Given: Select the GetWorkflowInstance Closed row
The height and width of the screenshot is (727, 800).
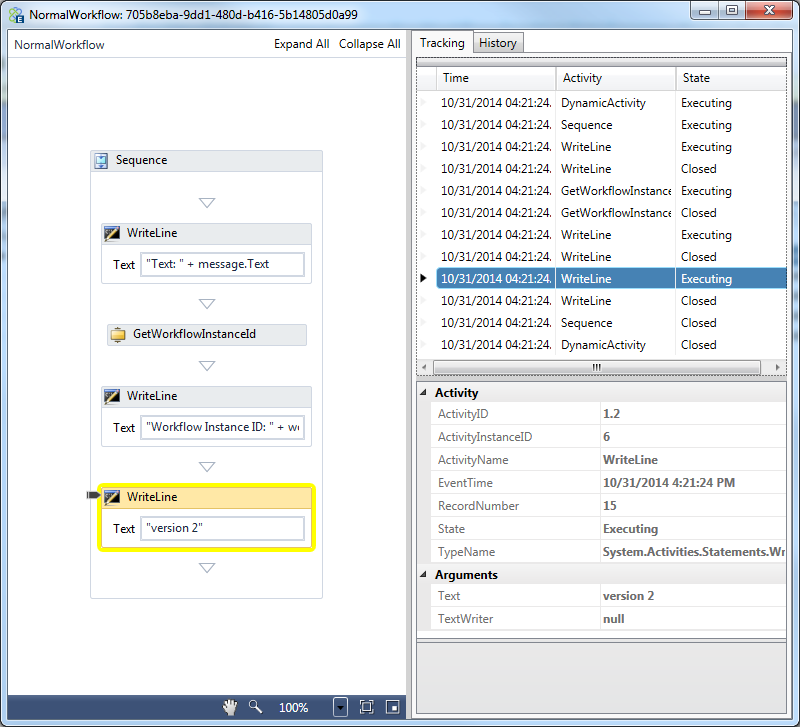Looking at the screenshot, I should click(611, 213).
